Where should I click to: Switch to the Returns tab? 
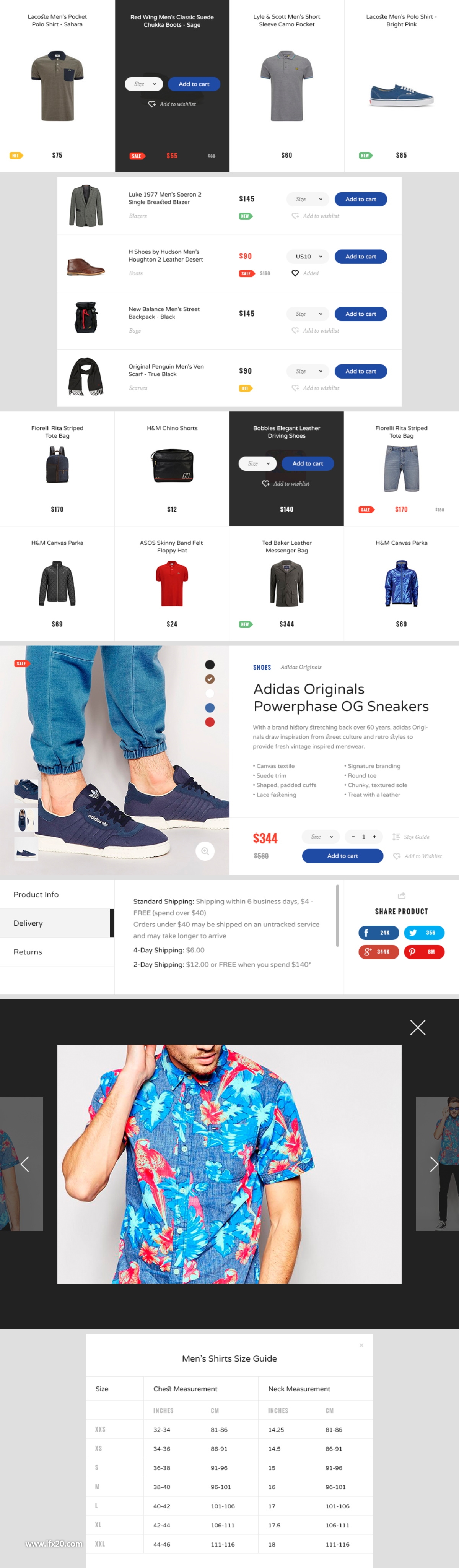[57, 951]
